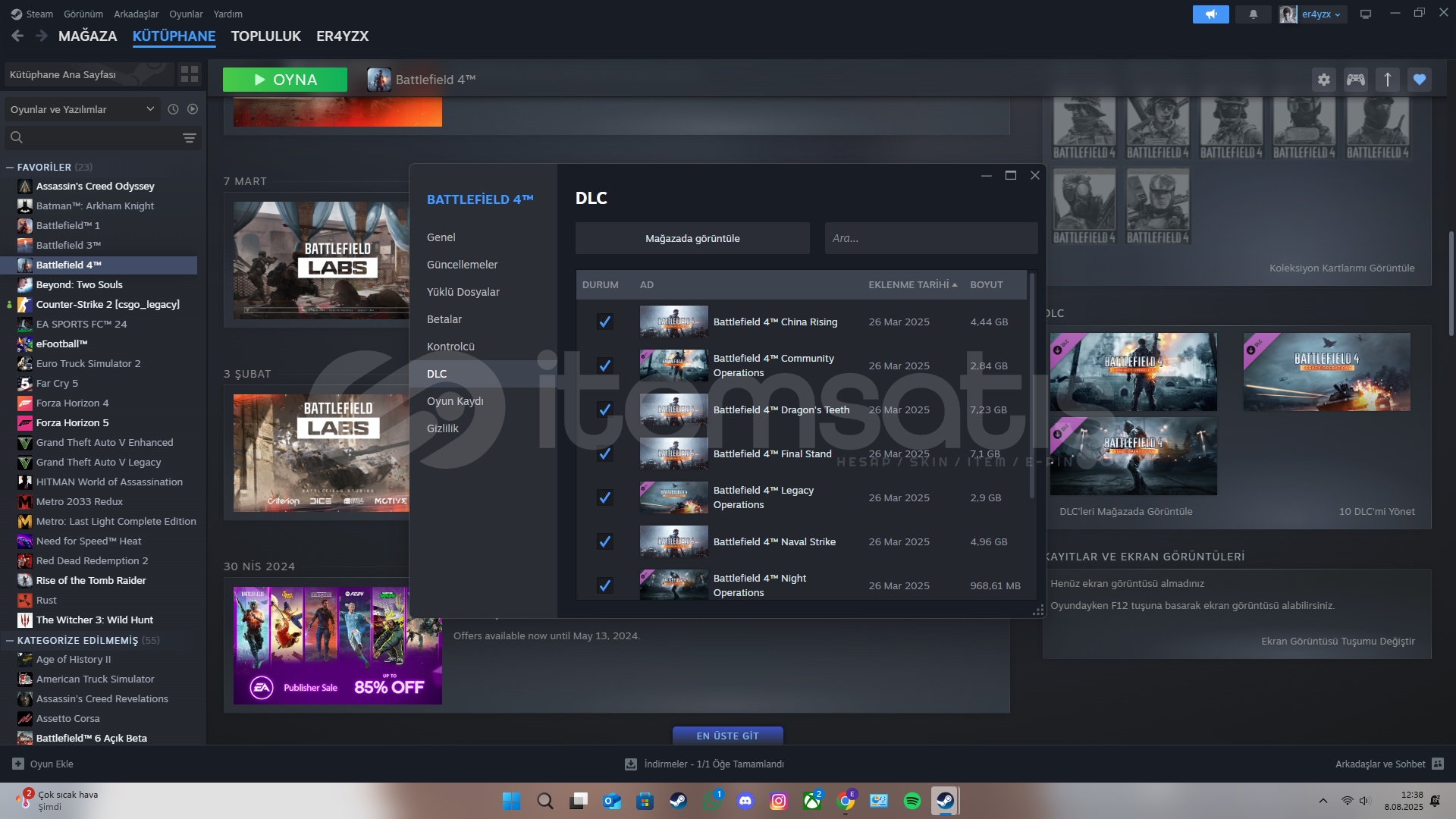
Task: Click the forward navigation arrow
Action: click(x=42, y=36)
